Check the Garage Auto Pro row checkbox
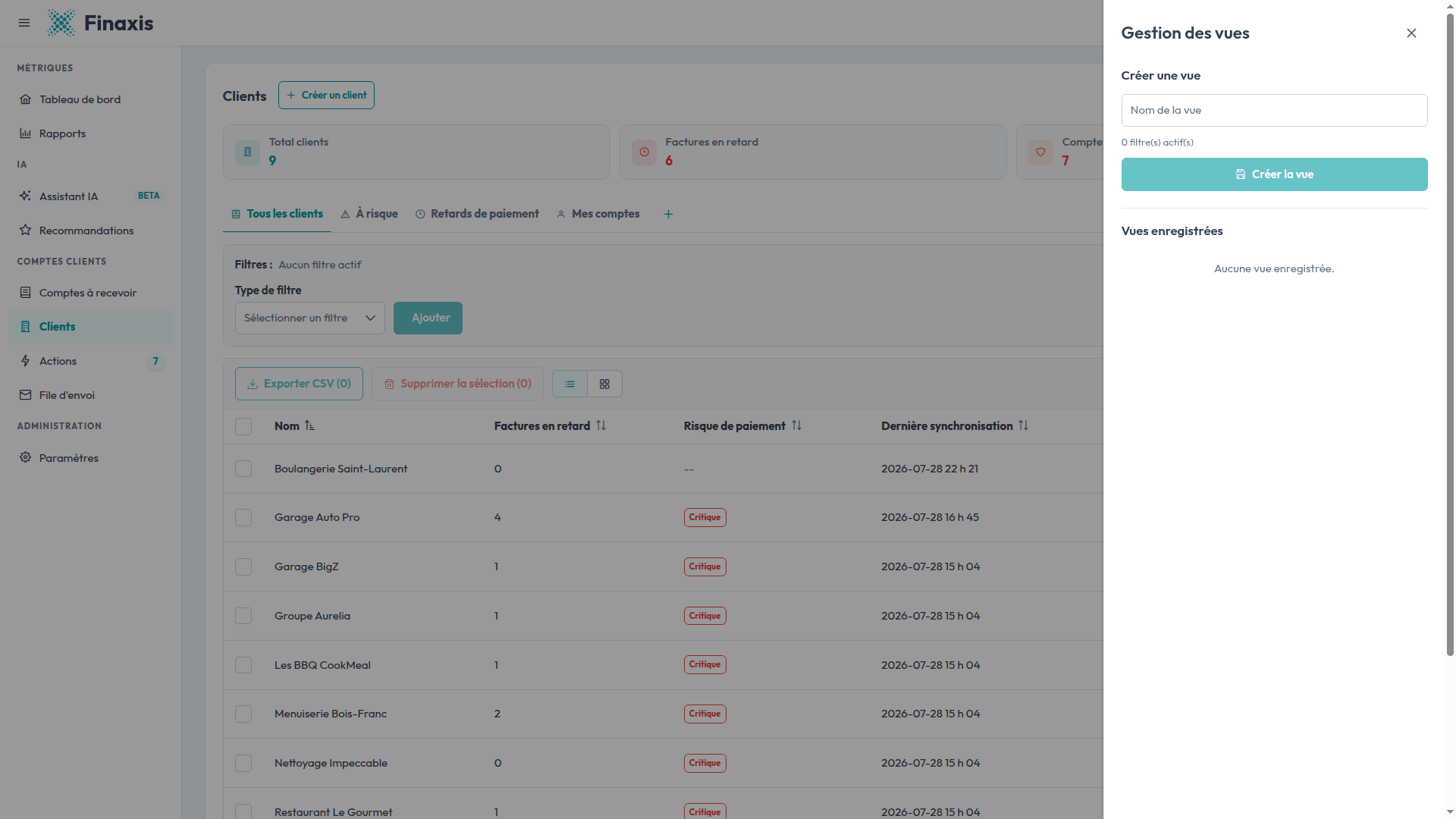Image resolution: width=1456 pixels, height=819 pixels. tap(243, 518)
